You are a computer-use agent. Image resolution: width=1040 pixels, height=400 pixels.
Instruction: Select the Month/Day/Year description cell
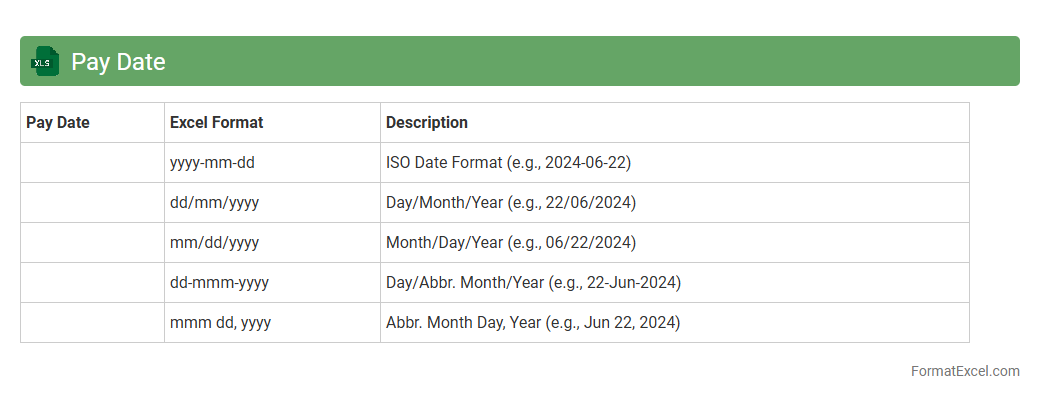tap(511, 243)
